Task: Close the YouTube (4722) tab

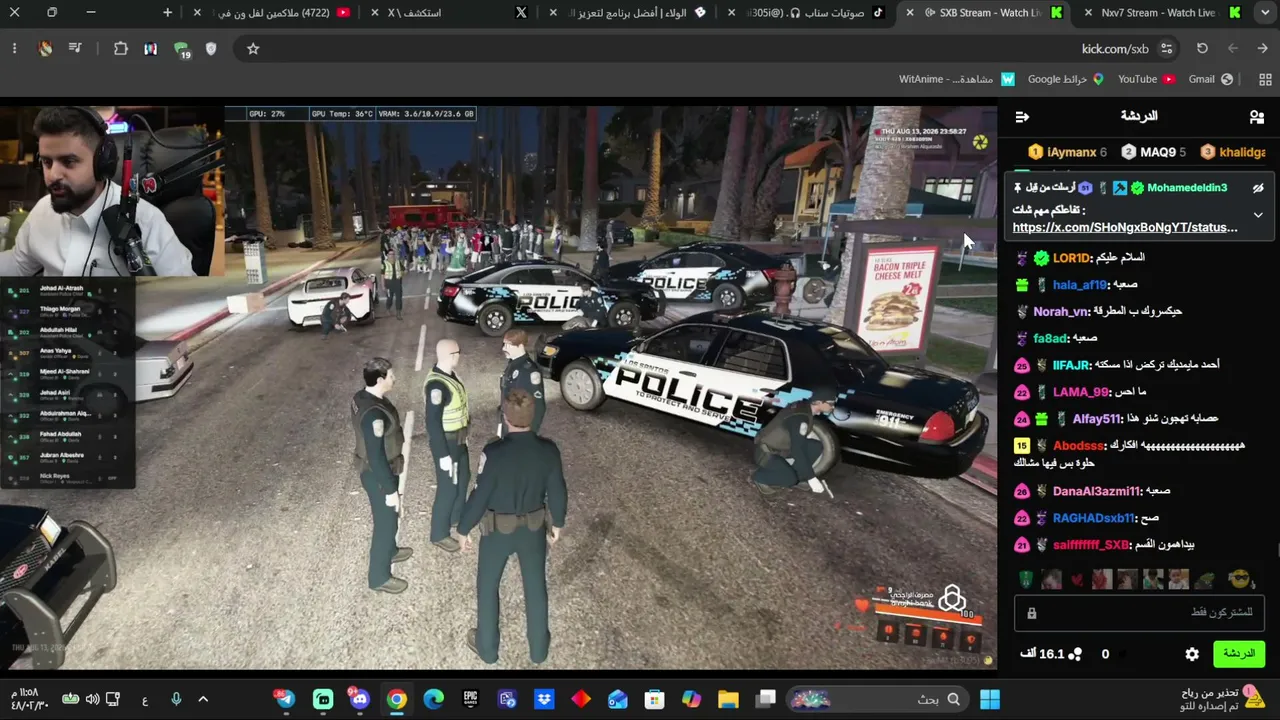Action: point(197,13)
